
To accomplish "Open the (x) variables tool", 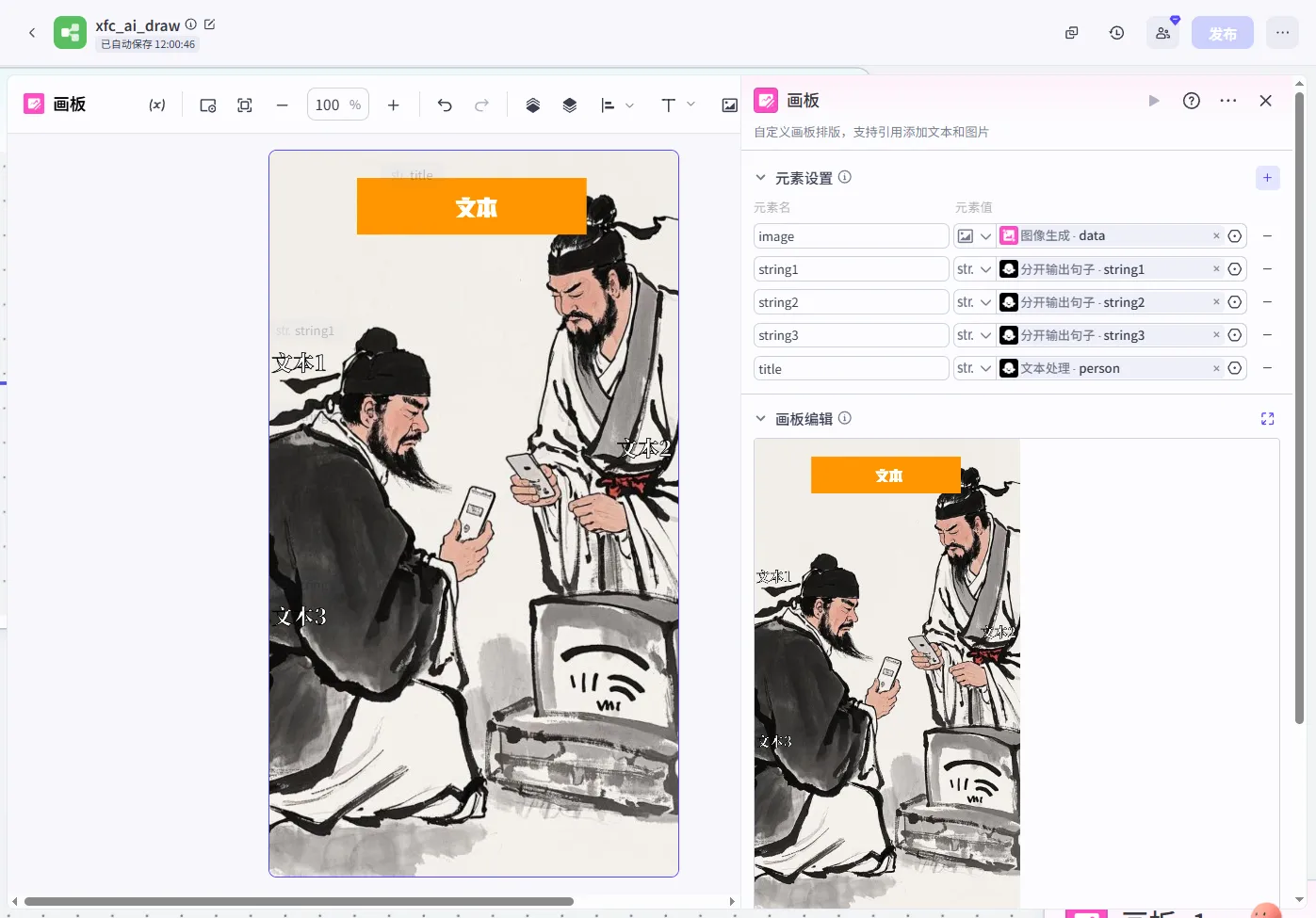I will pyautogui.click(x=157, y=105).
